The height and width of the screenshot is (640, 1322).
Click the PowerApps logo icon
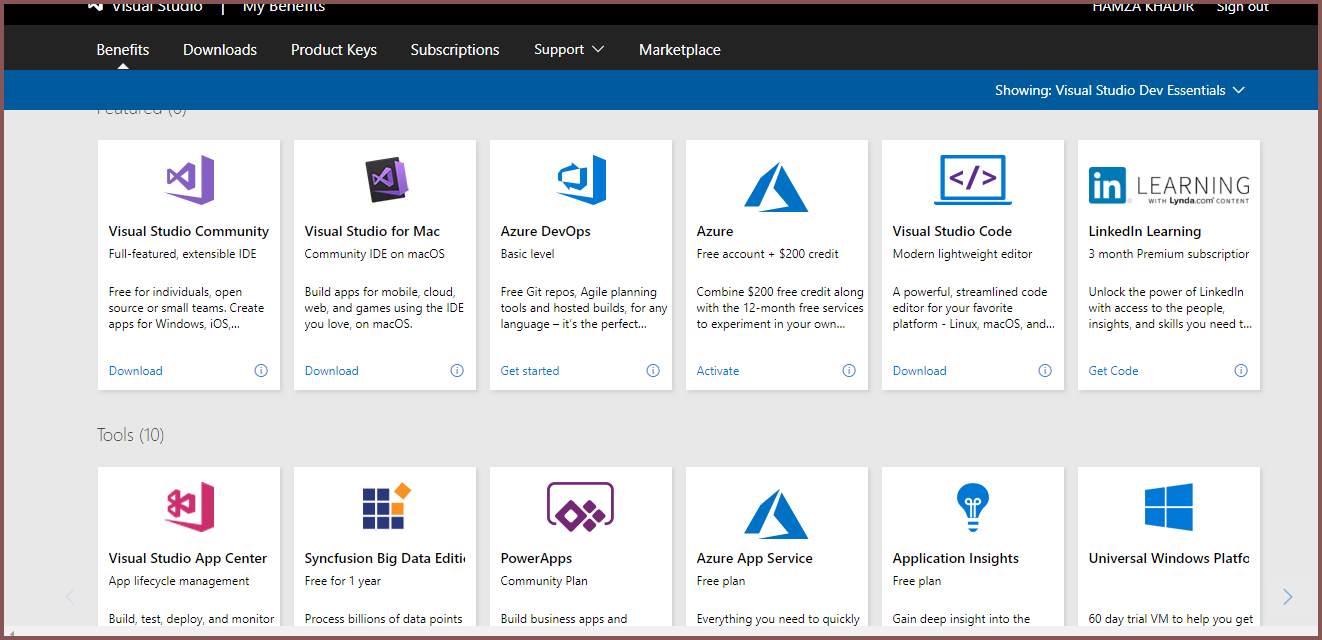[581, 507]
